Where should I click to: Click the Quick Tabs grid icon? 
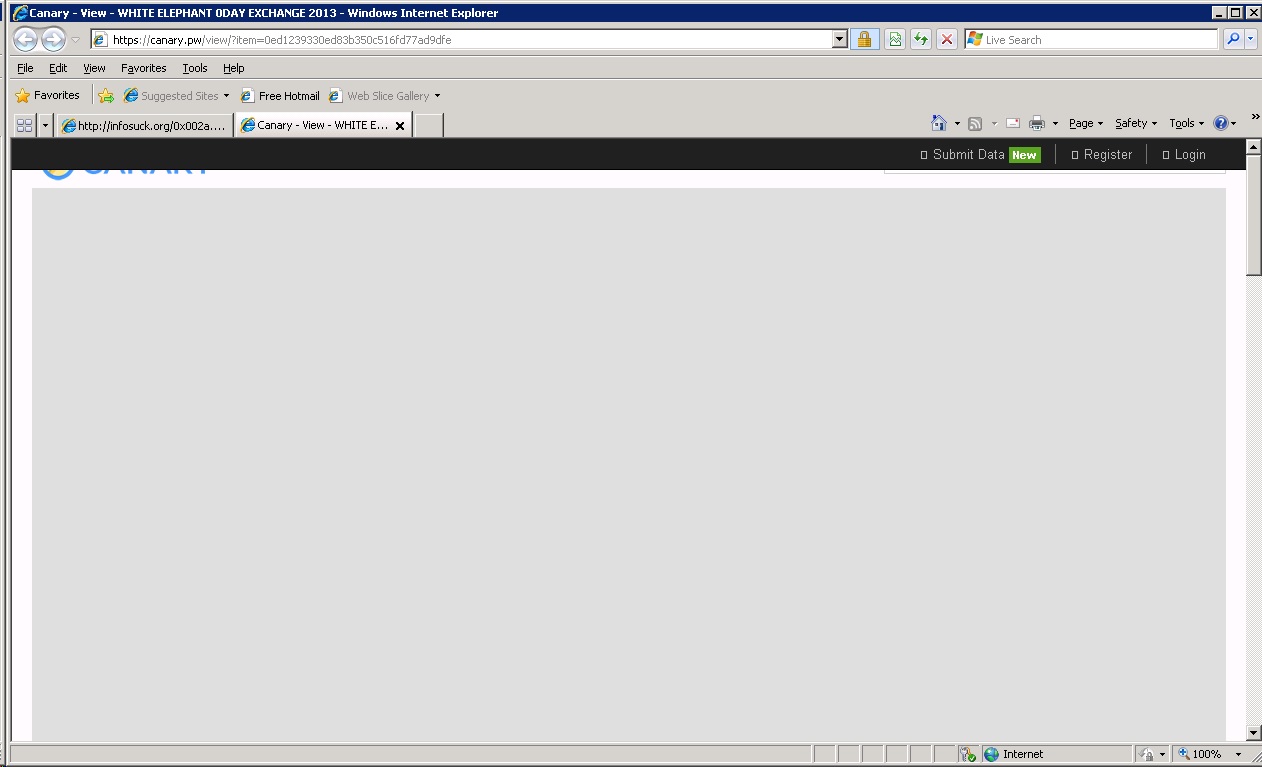pos(25,125)
